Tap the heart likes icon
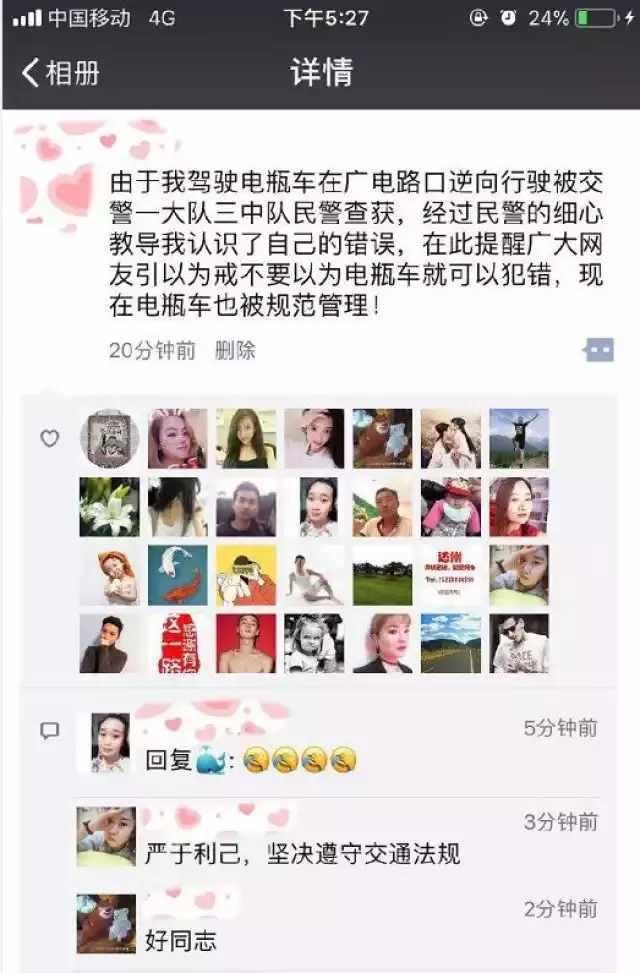 pos(50,439)
